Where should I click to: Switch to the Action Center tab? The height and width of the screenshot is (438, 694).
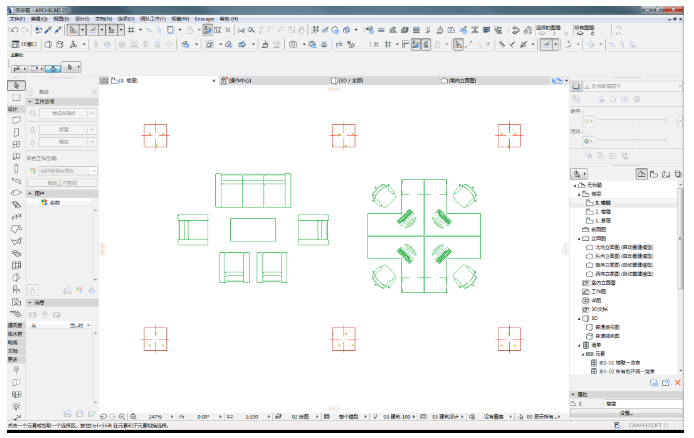(x=274, y=81)
